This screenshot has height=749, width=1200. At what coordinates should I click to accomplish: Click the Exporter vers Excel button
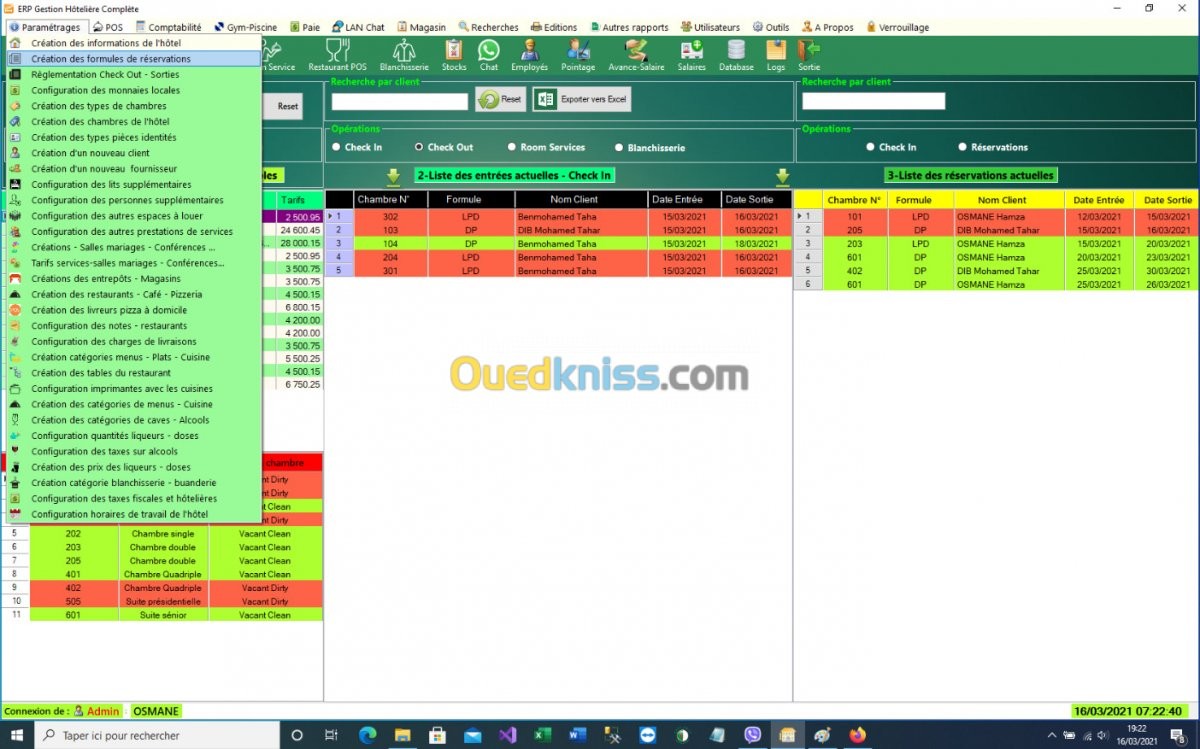click(x=583, y=100)
